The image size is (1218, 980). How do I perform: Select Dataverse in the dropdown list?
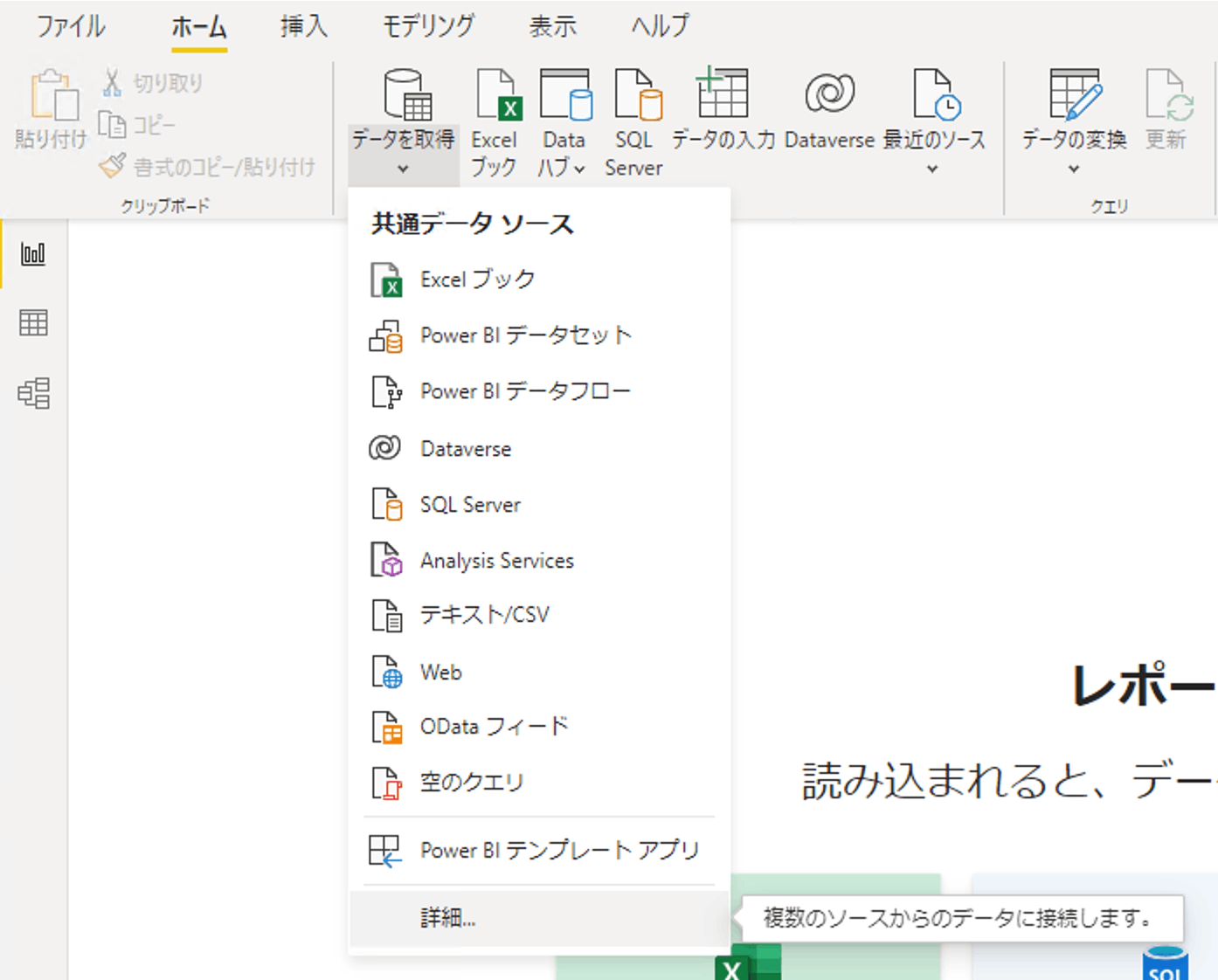(539, 448)
